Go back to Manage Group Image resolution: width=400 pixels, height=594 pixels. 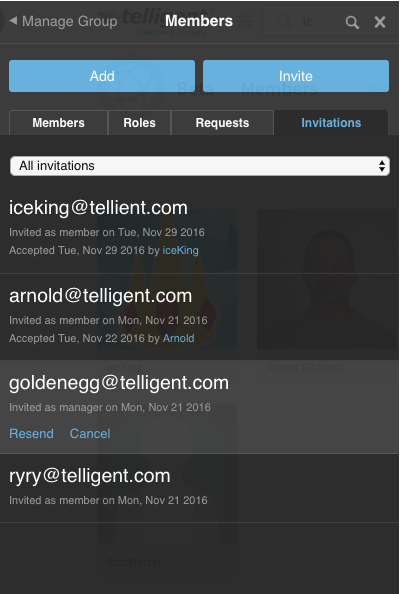pyautogui.click(x=63, y=21)
